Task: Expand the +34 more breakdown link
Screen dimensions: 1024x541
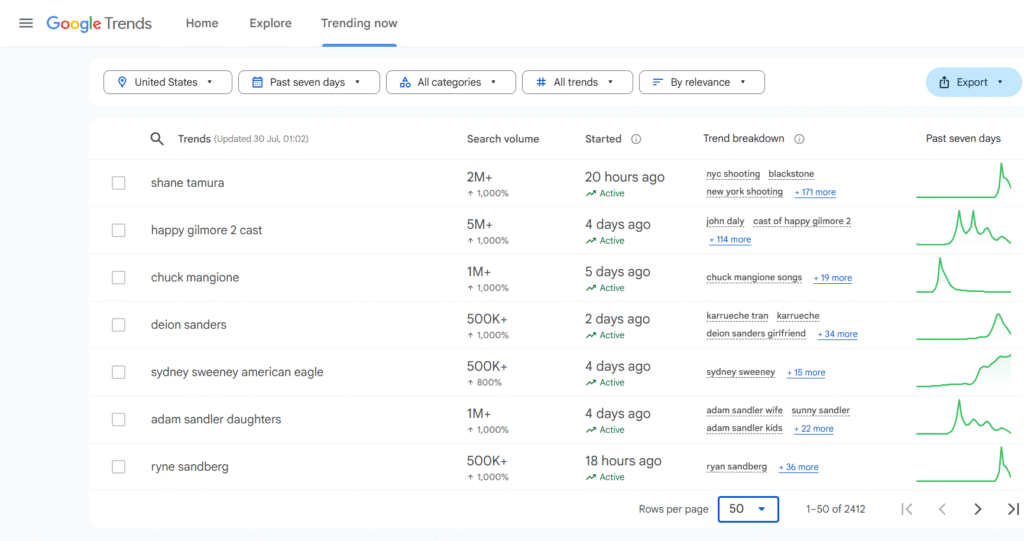Action: point(837,334)
